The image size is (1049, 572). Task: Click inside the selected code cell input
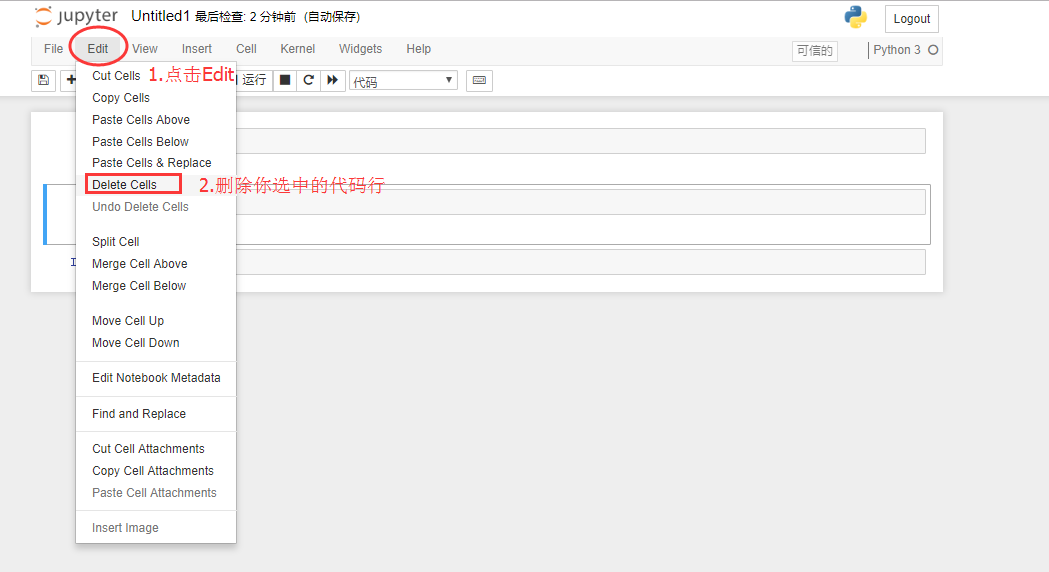(x=580, y=202)
